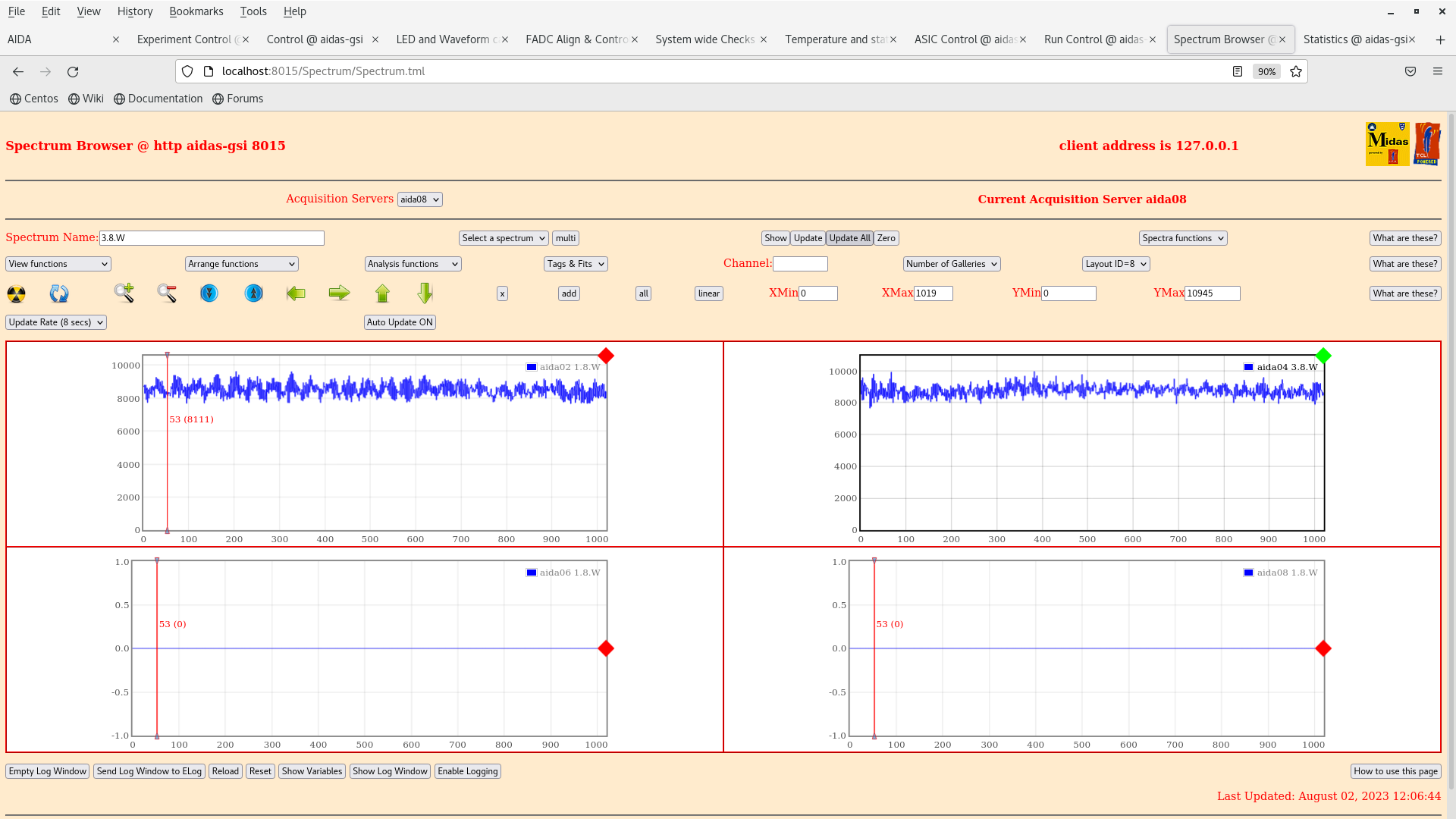Click the green diamond marker on aida04 plot

(x=1323, y=356)
